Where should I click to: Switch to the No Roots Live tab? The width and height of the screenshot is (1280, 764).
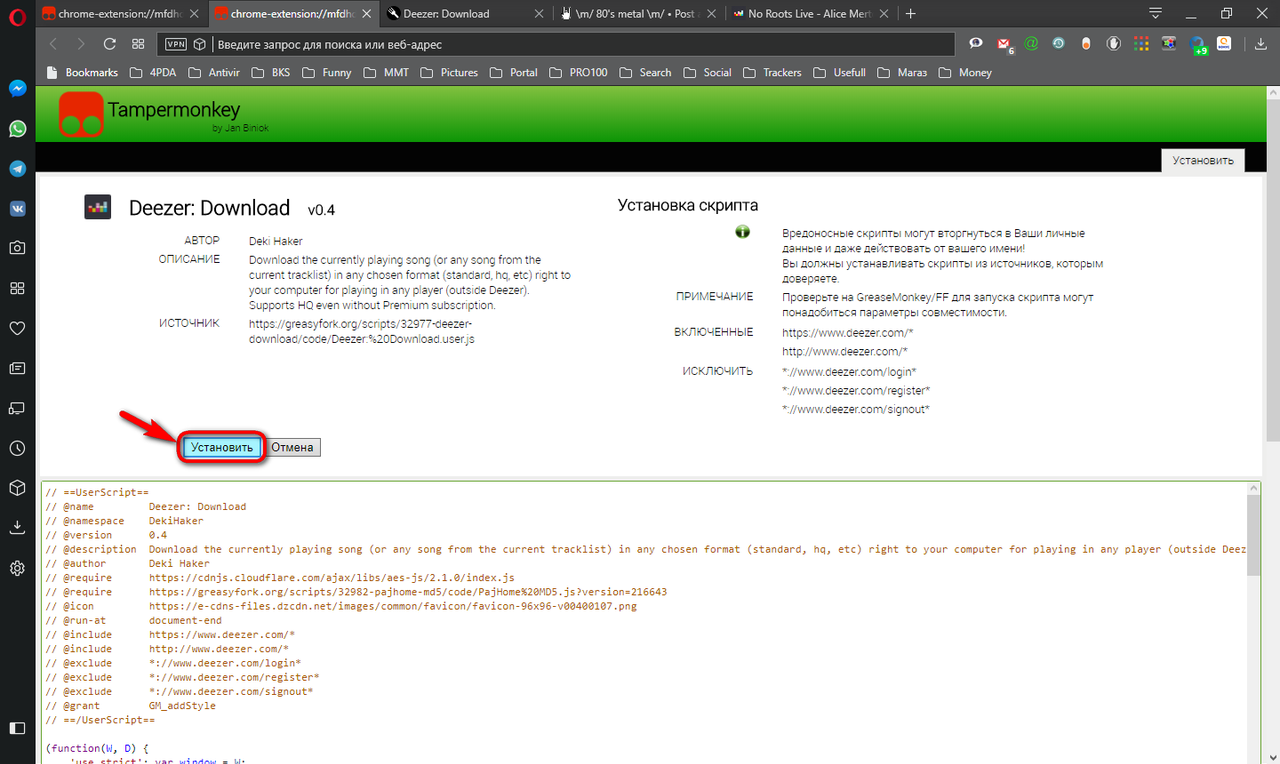[x=810, y=14]
